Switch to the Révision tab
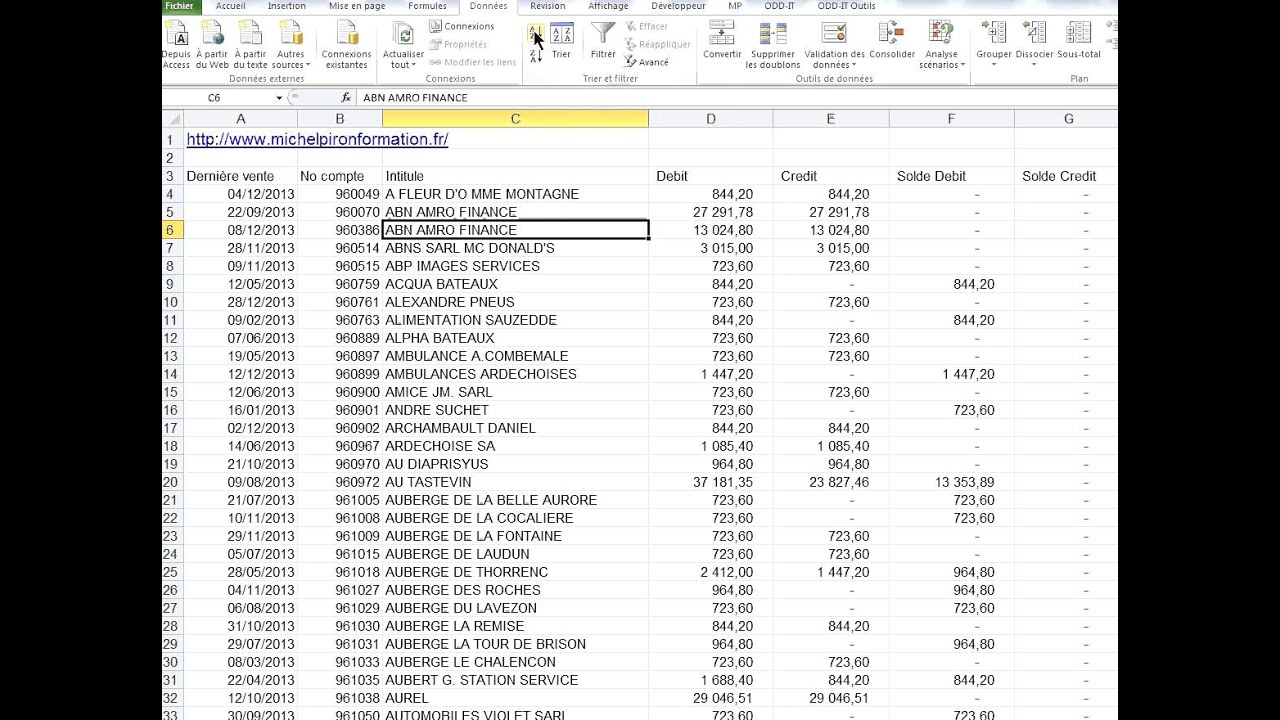 [547, 6]
